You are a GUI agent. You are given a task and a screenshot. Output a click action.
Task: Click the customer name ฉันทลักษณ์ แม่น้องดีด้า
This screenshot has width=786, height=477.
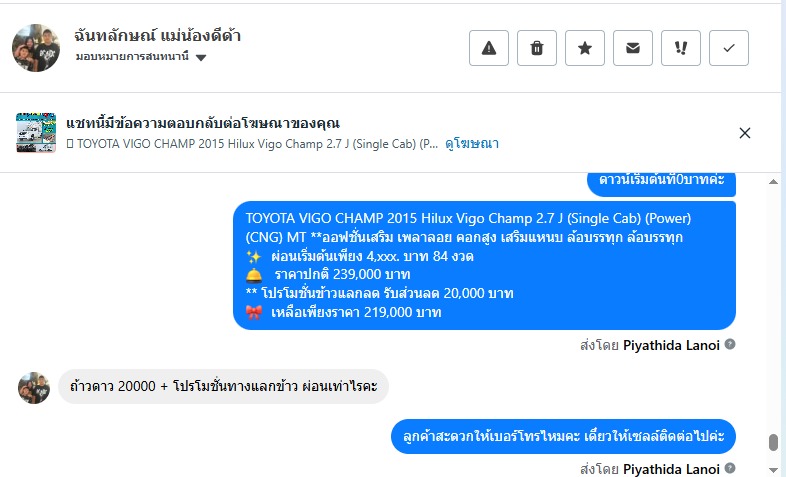pyautogui.click(x=157, y=36)
